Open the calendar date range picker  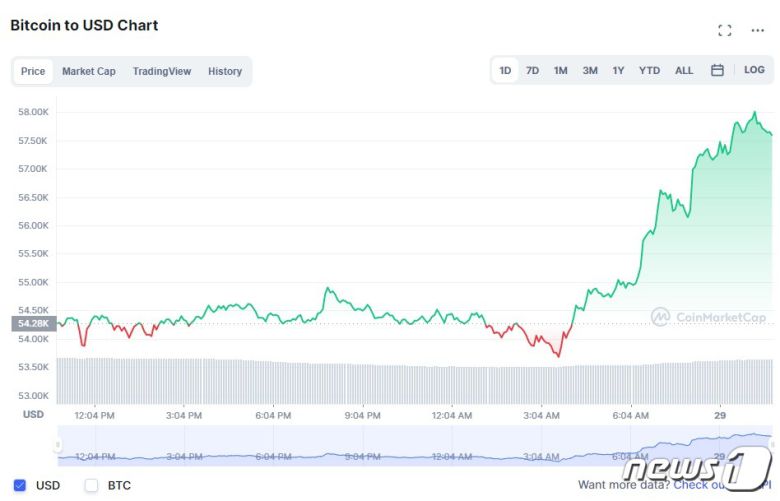coord(717,70)
